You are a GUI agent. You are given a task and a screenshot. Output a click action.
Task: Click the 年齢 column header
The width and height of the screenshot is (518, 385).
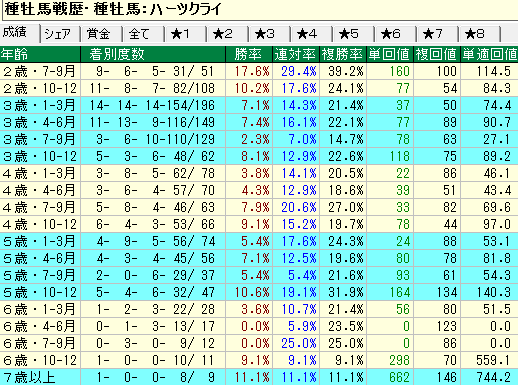pos(40,54)
